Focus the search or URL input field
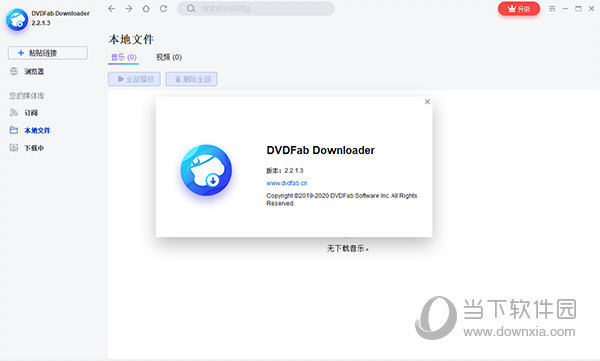The width and height of the screenshot is (600, 361). 256,8
